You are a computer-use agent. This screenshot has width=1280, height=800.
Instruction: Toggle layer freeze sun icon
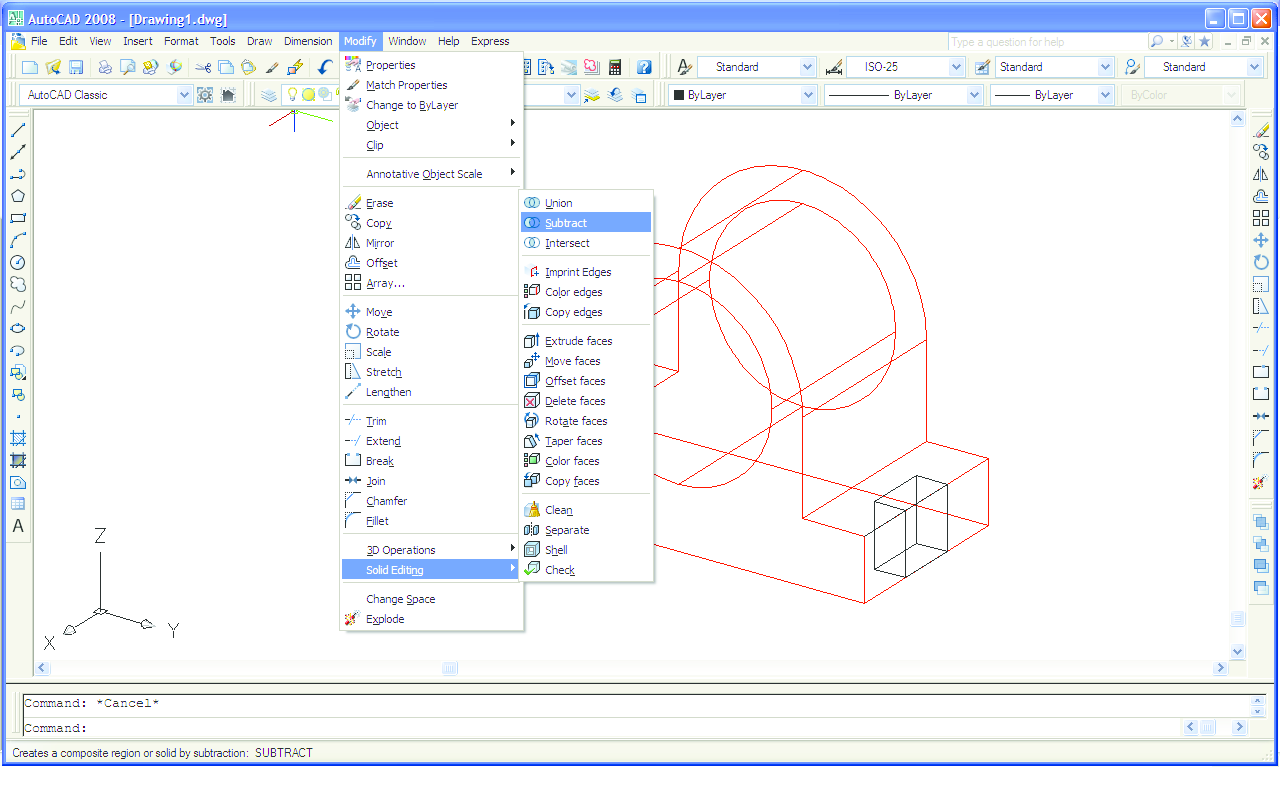(x=309, y=95)
